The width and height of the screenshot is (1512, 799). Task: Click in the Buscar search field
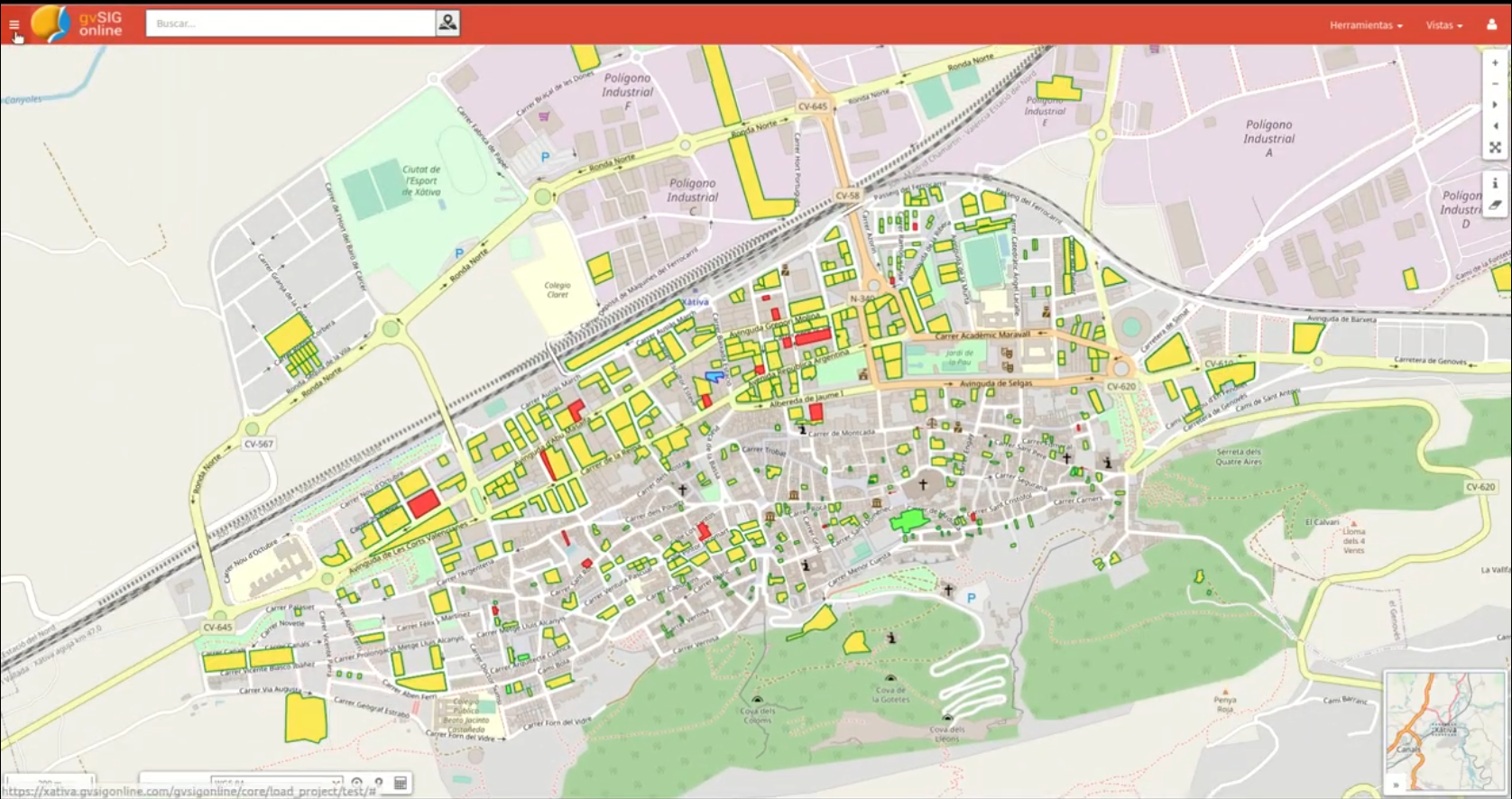tap(290, 23)
